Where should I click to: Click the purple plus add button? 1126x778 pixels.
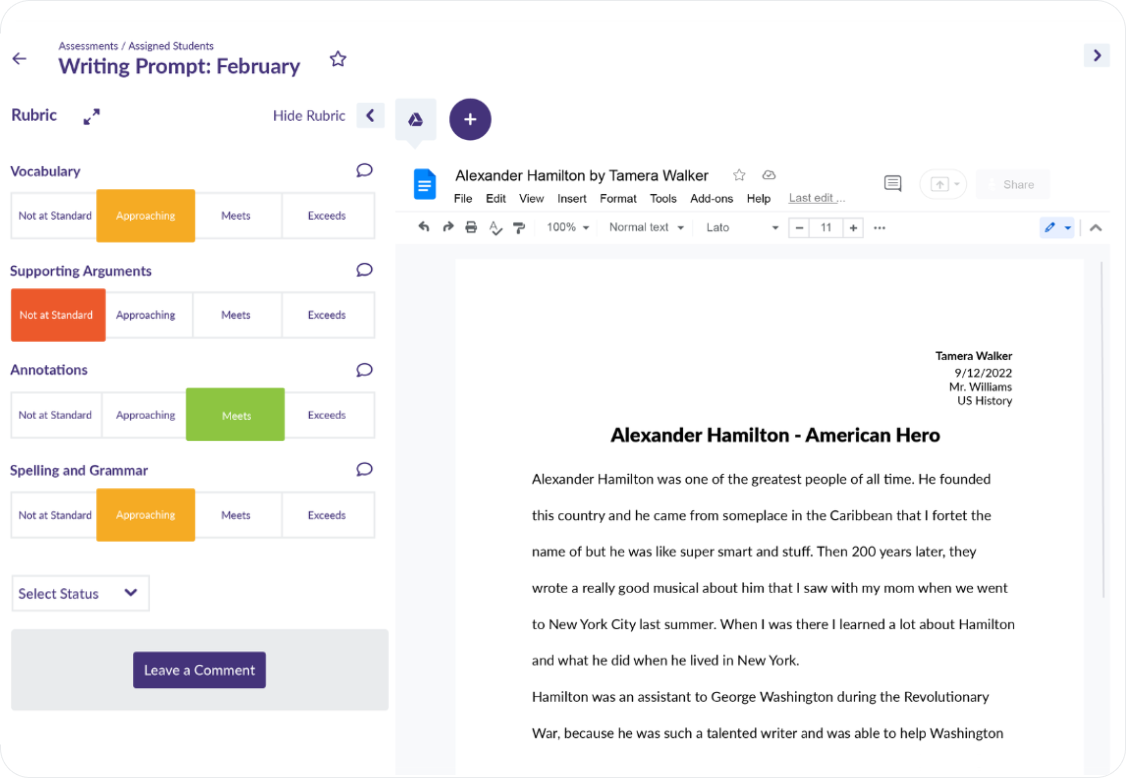pyautogui.click(x=470, y=120)
